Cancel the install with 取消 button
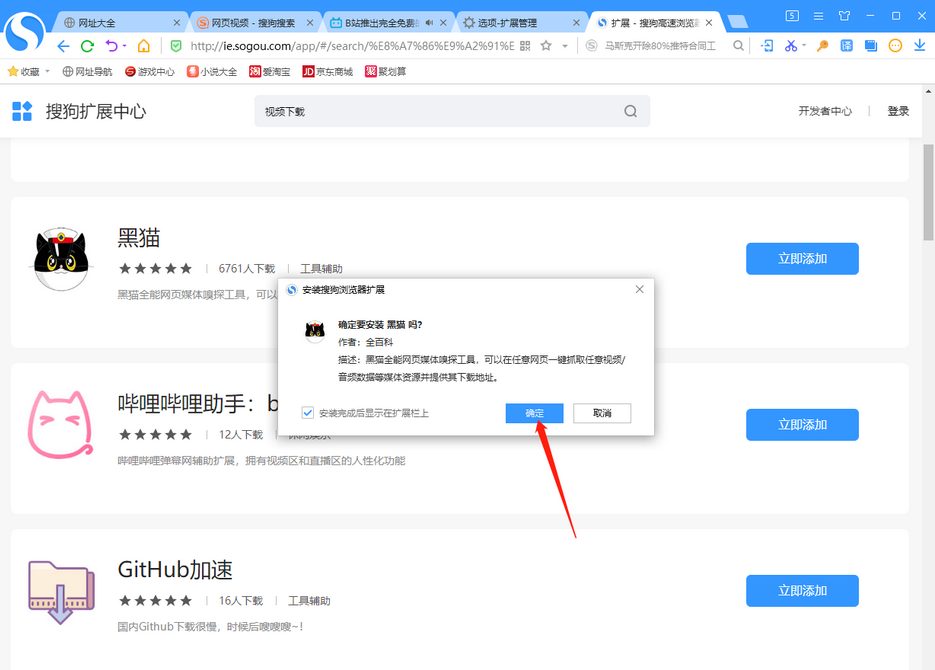The height and width of the screenshot is (670, 935). pos(602,413)
